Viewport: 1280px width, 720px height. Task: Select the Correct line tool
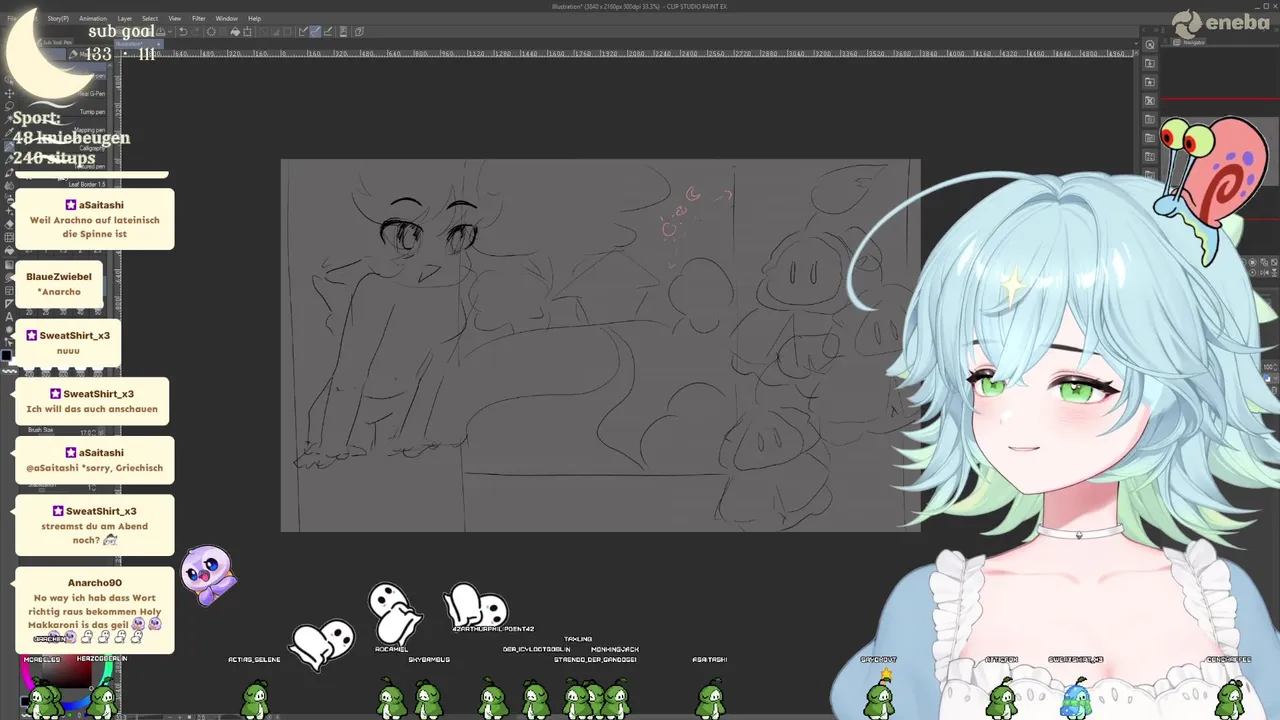9,342
